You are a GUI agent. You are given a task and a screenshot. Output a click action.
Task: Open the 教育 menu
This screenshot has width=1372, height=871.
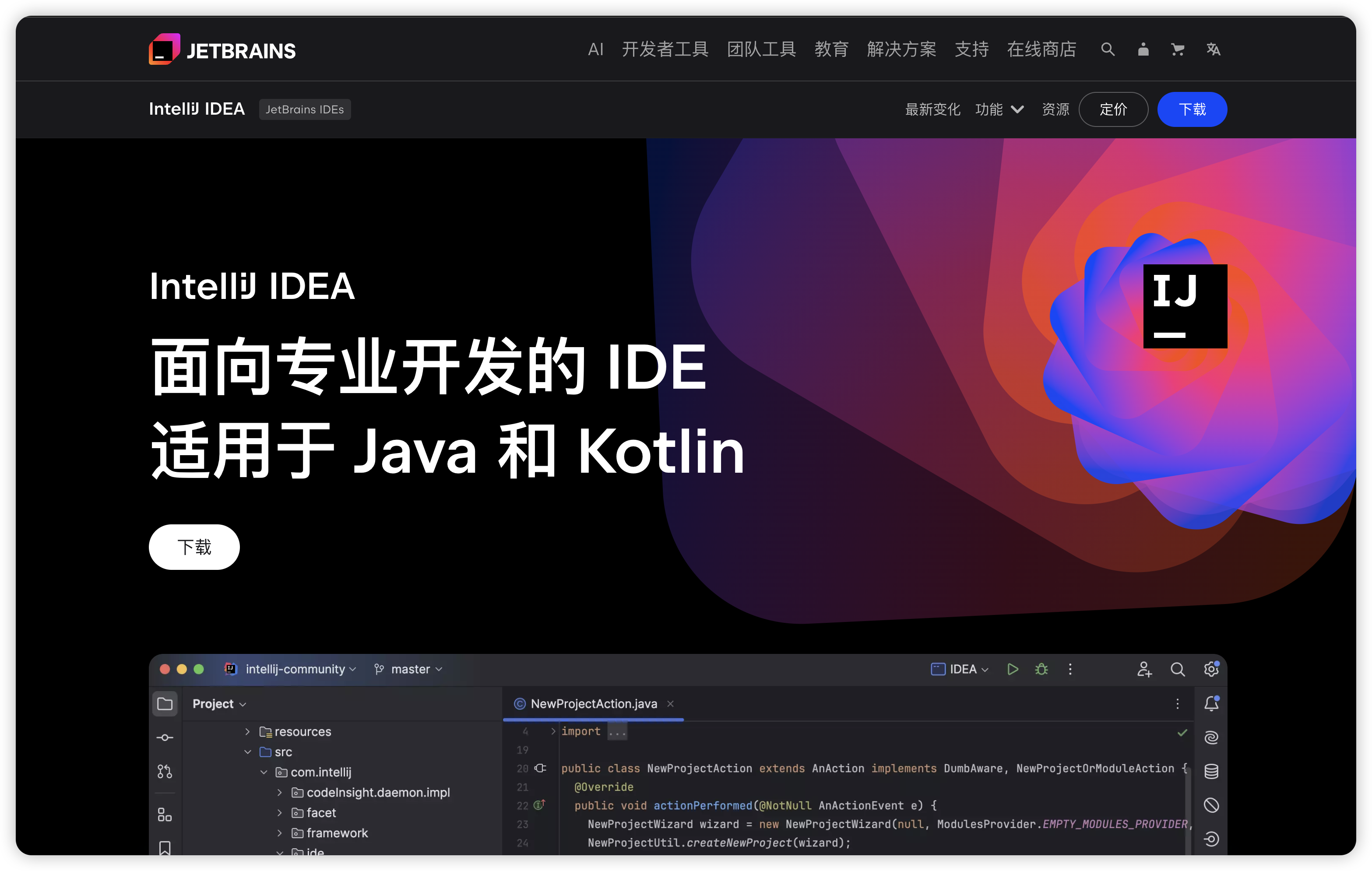point(831,49)
